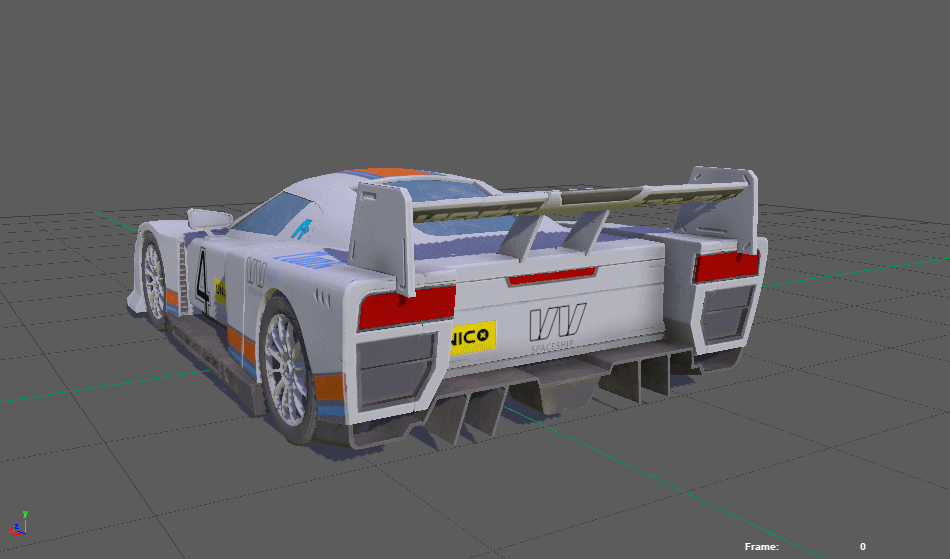The image size is (950, 559).
Task: Select the front left wheel
Action: (x=154, y=281)
